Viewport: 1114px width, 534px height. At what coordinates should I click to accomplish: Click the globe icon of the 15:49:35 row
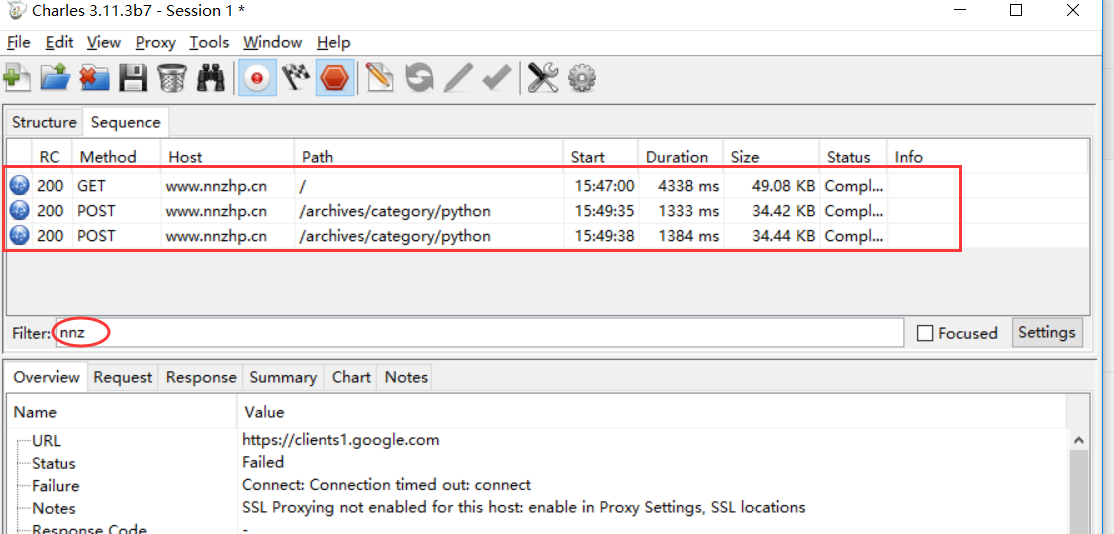[20, 211]
